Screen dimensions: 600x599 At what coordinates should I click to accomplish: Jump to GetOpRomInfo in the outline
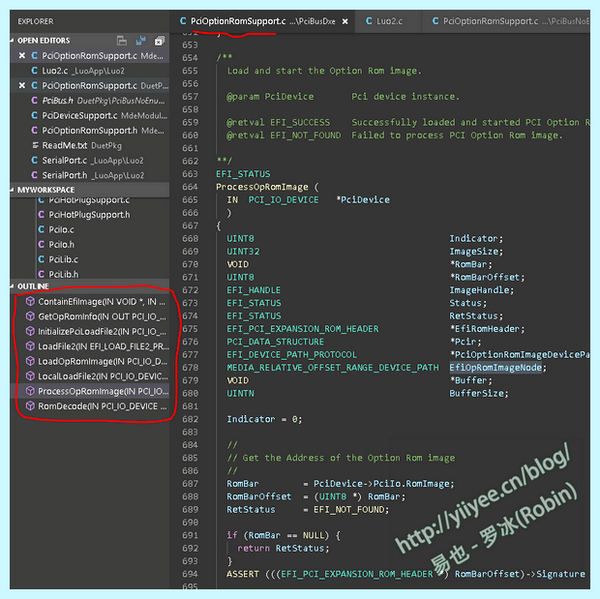[x=90, y=316]
